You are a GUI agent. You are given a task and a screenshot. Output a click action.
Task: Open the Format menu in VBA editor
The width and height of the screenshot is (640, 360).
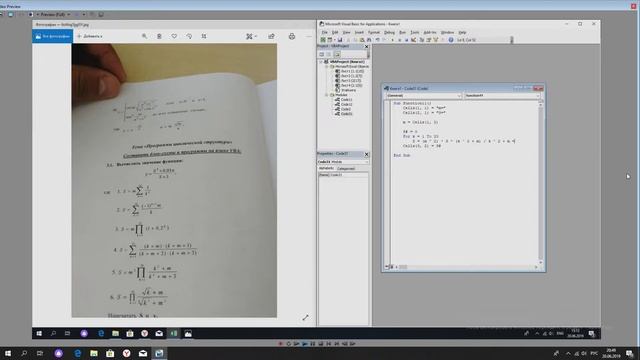tap(374, 32)
